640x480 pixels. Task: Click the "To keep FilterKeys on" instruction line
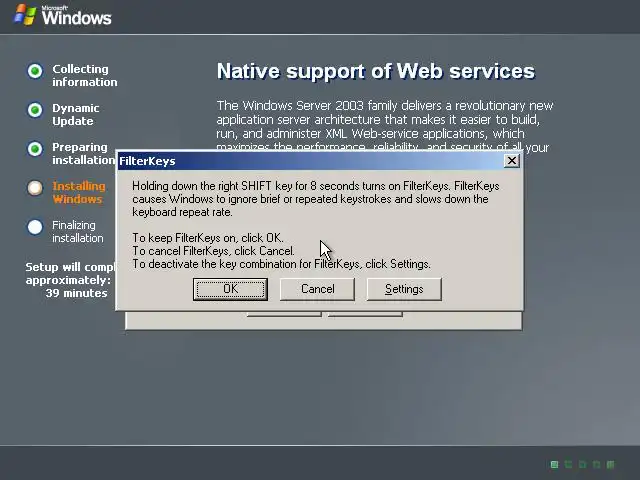208,238
